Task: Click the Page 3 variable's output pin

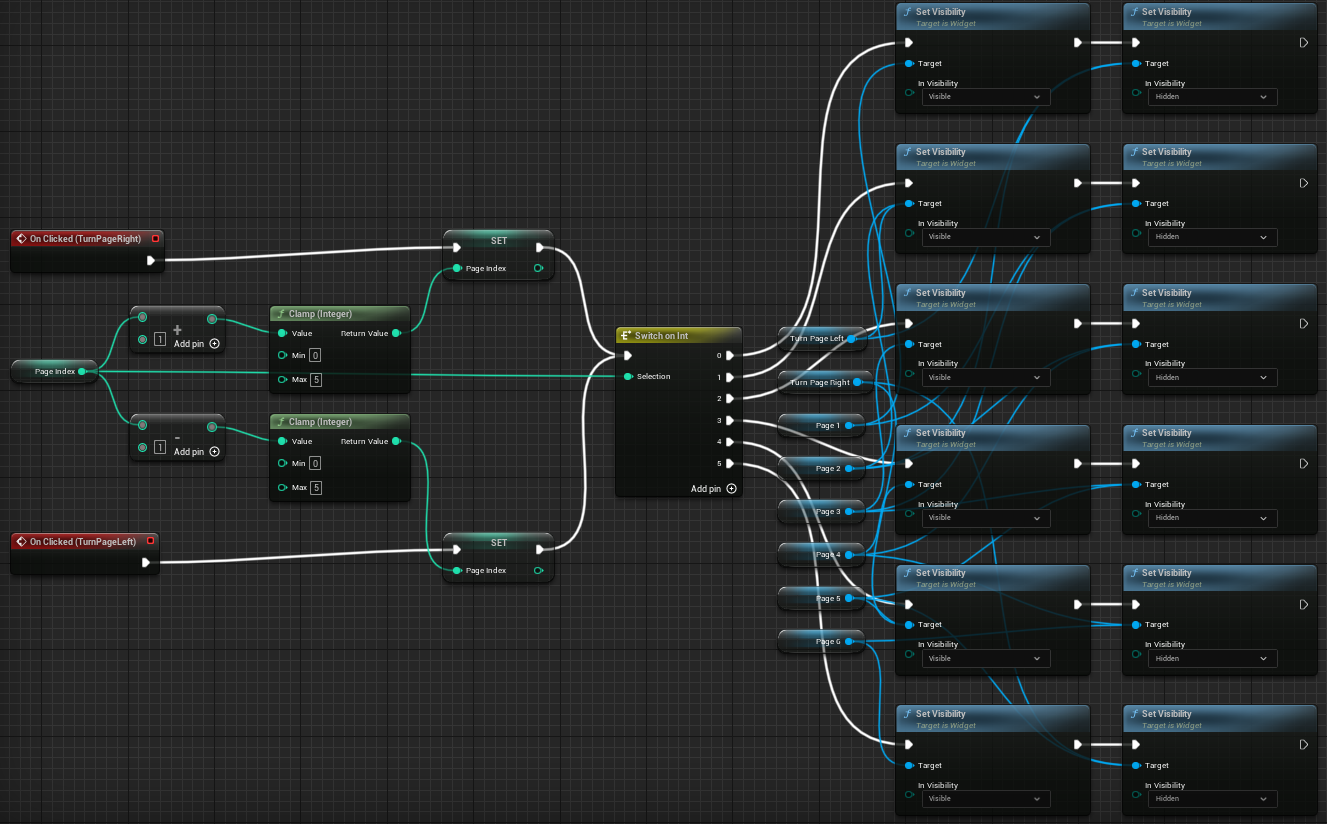Action: [x=849, y=511]
